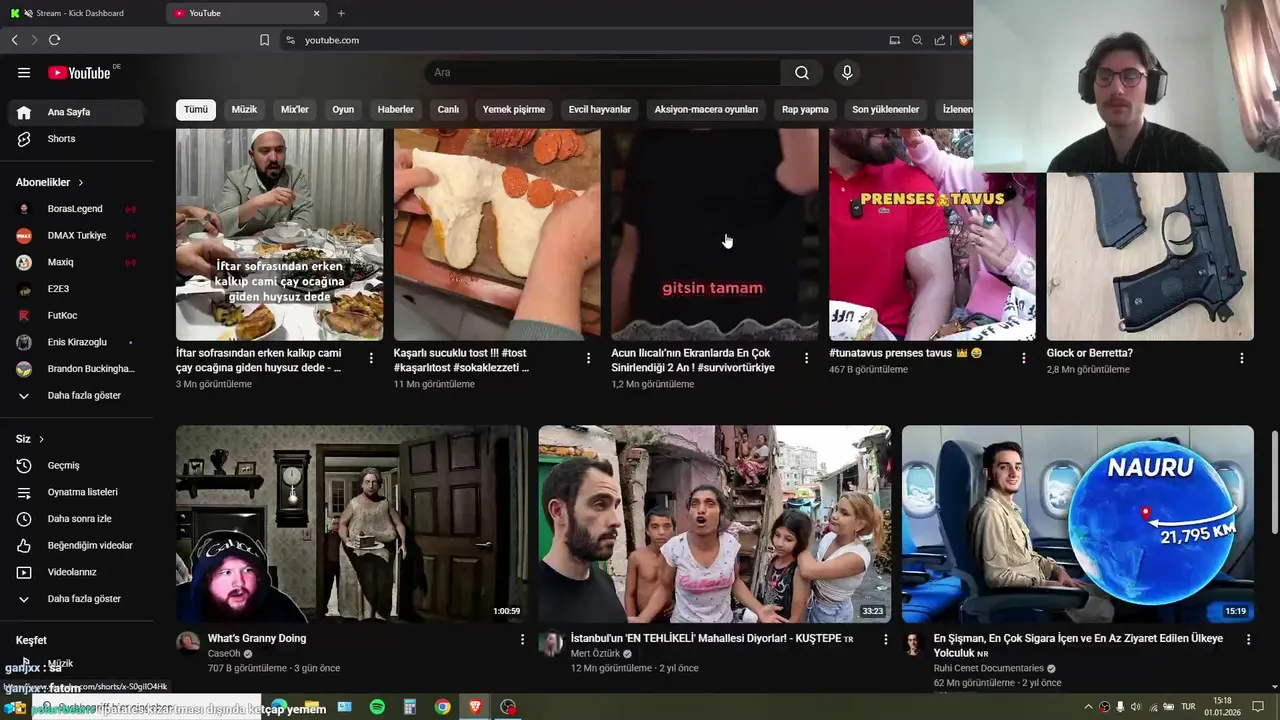1280x720 pixels.
Task: Start voice search with microphone icon
Action: coord(847,72)
